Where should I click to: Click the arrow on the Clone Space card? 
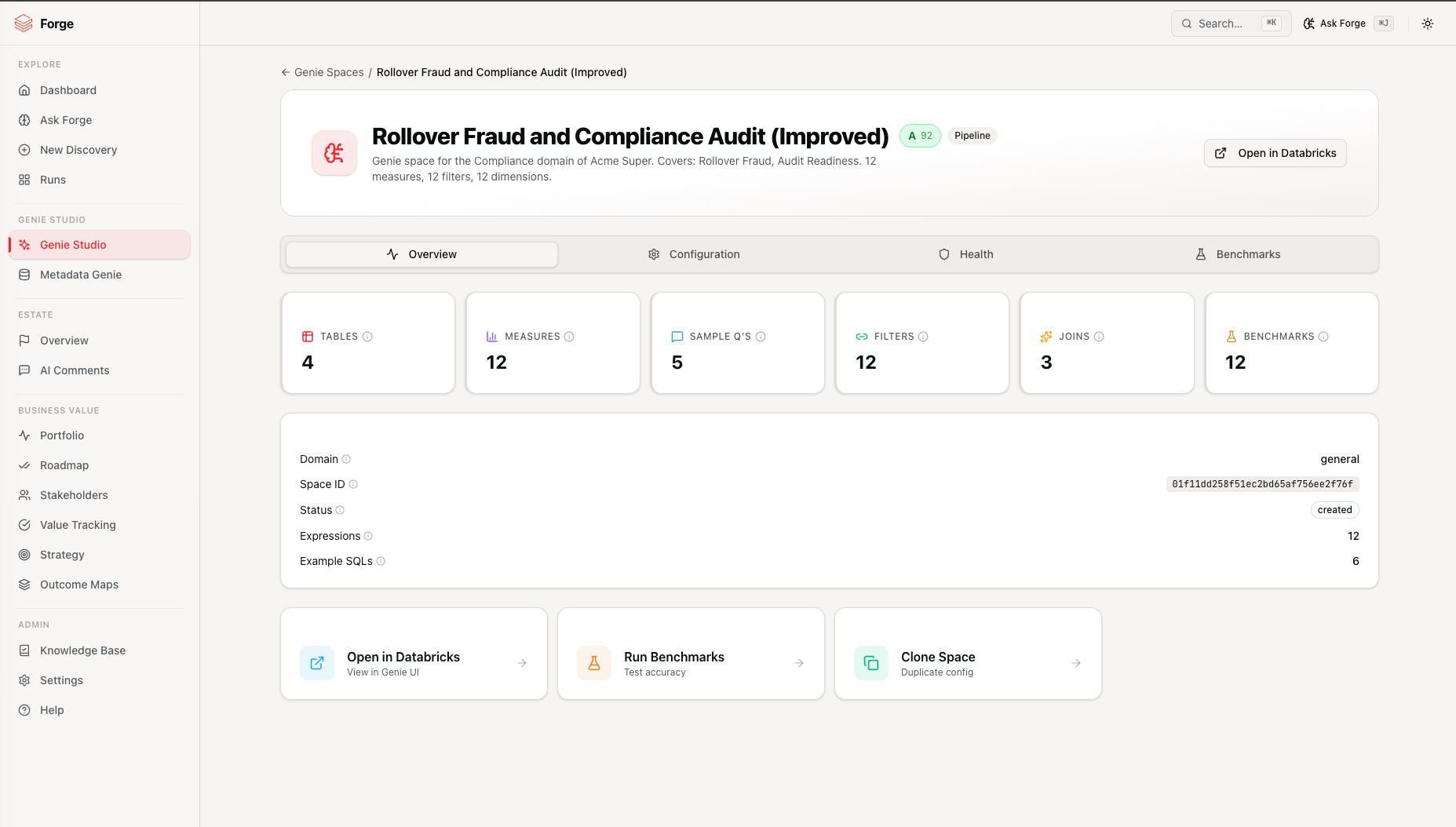pyautogui.click(x=1076, y=663)
